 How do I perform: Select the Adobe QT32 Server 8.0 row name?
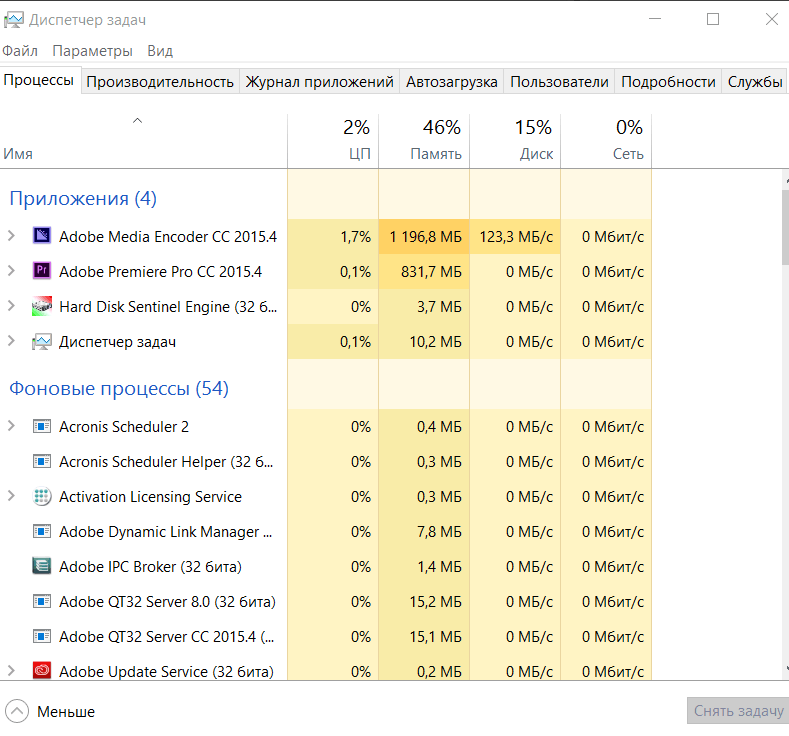[167, 602]
